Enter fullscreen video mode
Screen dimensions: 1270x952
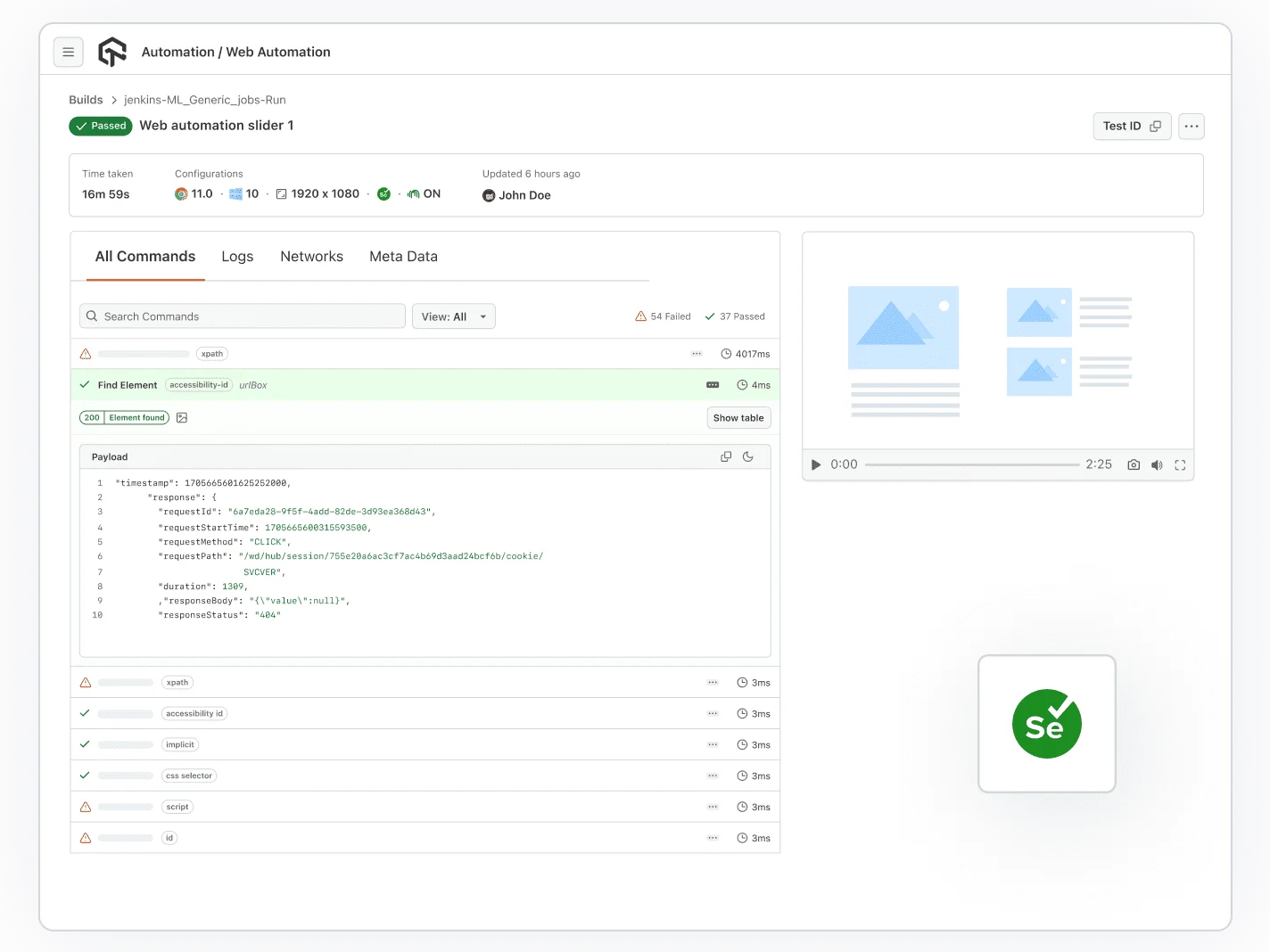1180,464
